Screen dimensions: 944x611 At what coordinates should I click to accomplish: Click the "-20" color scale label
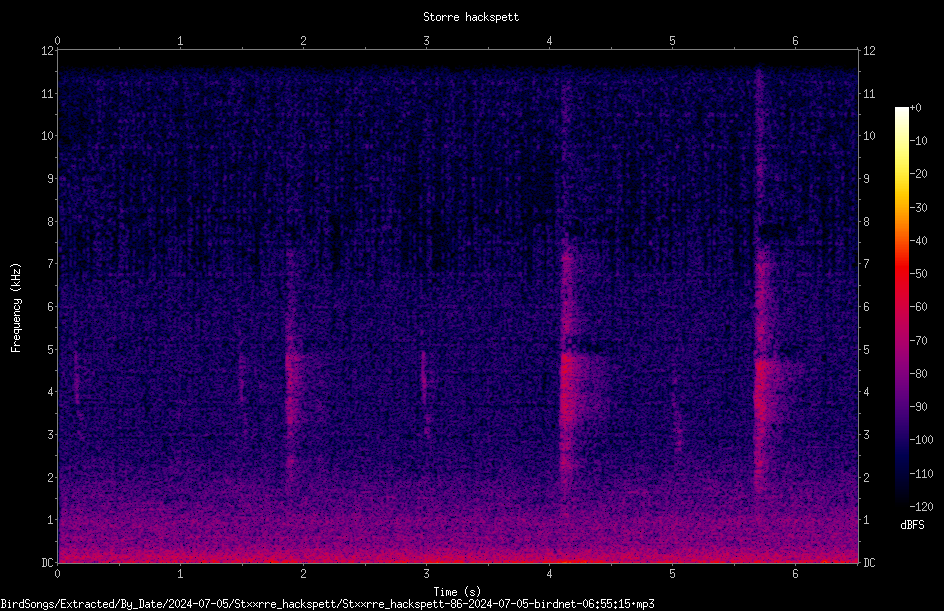coord(918,174)
